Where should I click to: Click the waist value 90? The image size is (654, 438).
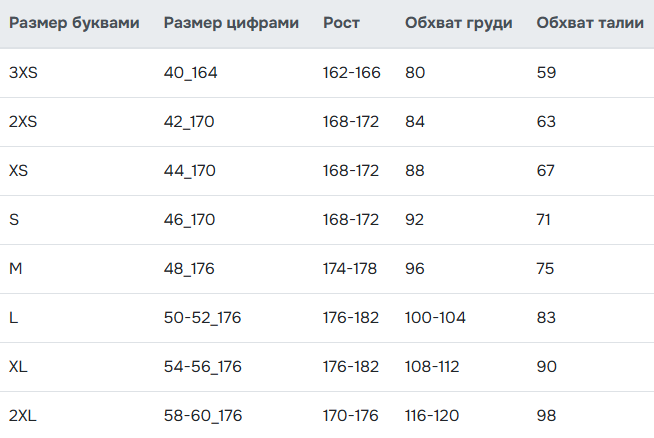(546, 367)
